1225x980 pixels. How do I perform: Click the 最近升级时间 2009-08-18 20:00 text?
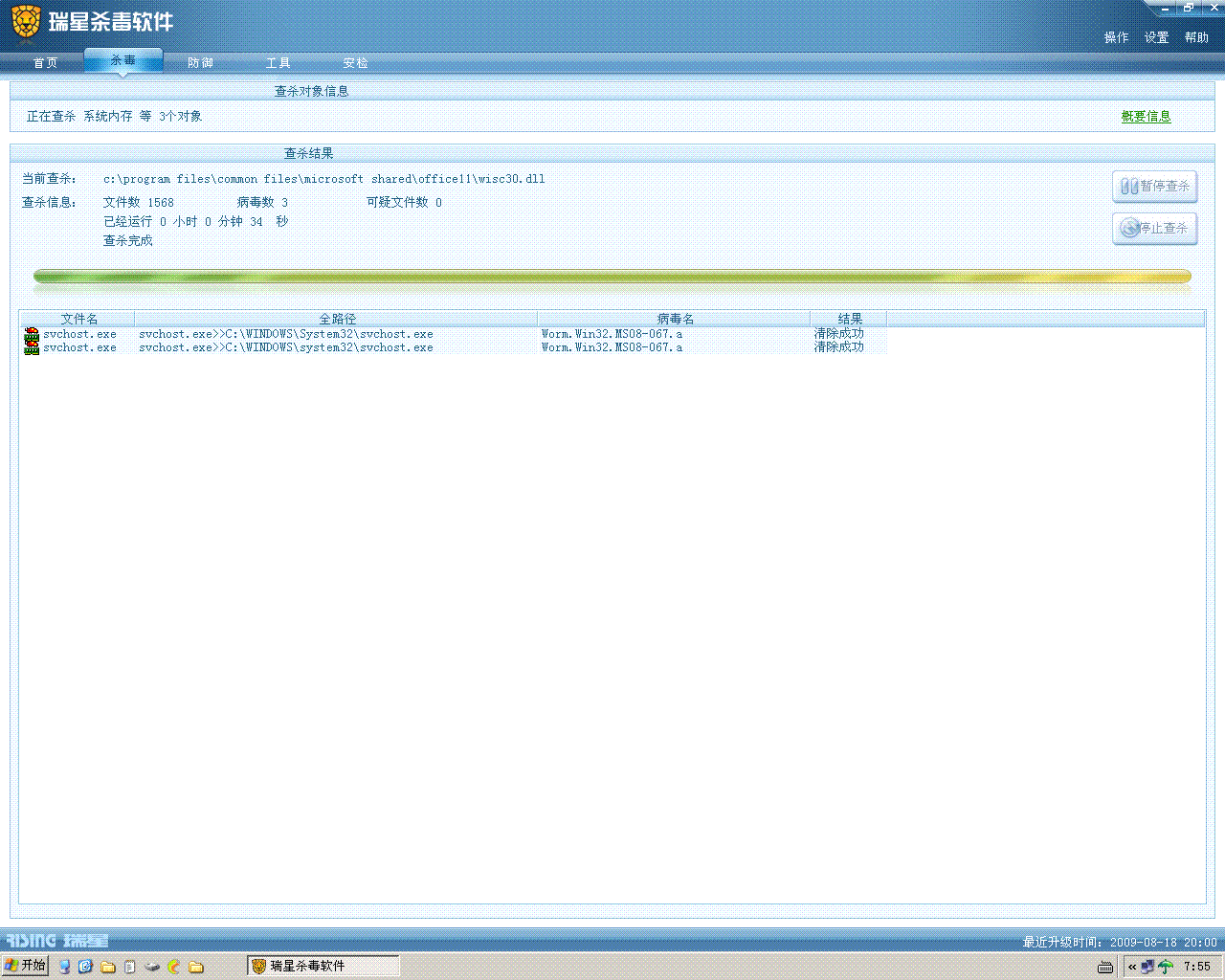pos(1120,943)
